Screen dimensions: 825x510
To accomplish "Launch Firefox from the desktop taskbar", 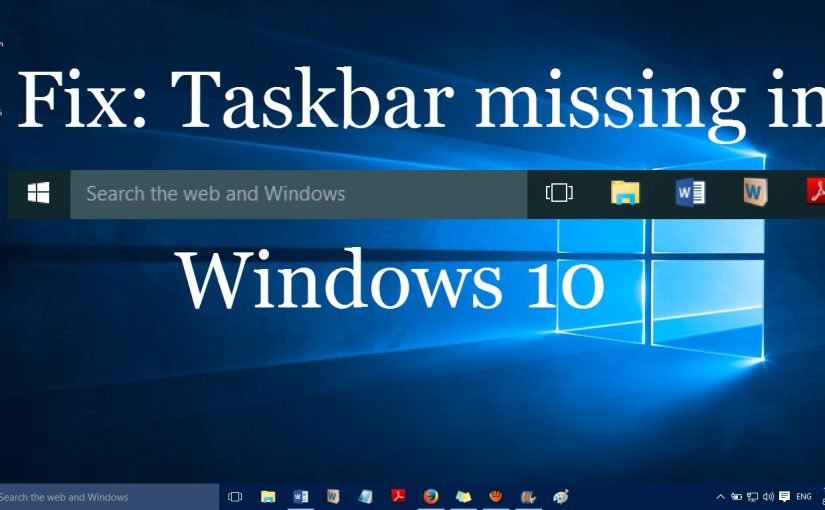I will coord(431,496).
